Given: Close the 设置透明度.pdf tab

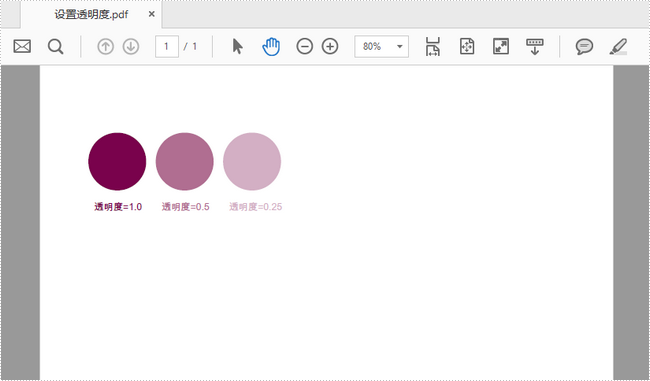Looking at the screenshot, I should pyautogui.click(x=152, y=14).
